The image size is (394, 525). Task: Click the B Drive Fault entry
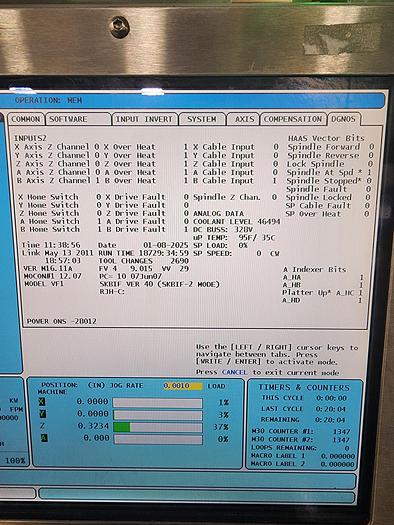[x=147, y=230]
